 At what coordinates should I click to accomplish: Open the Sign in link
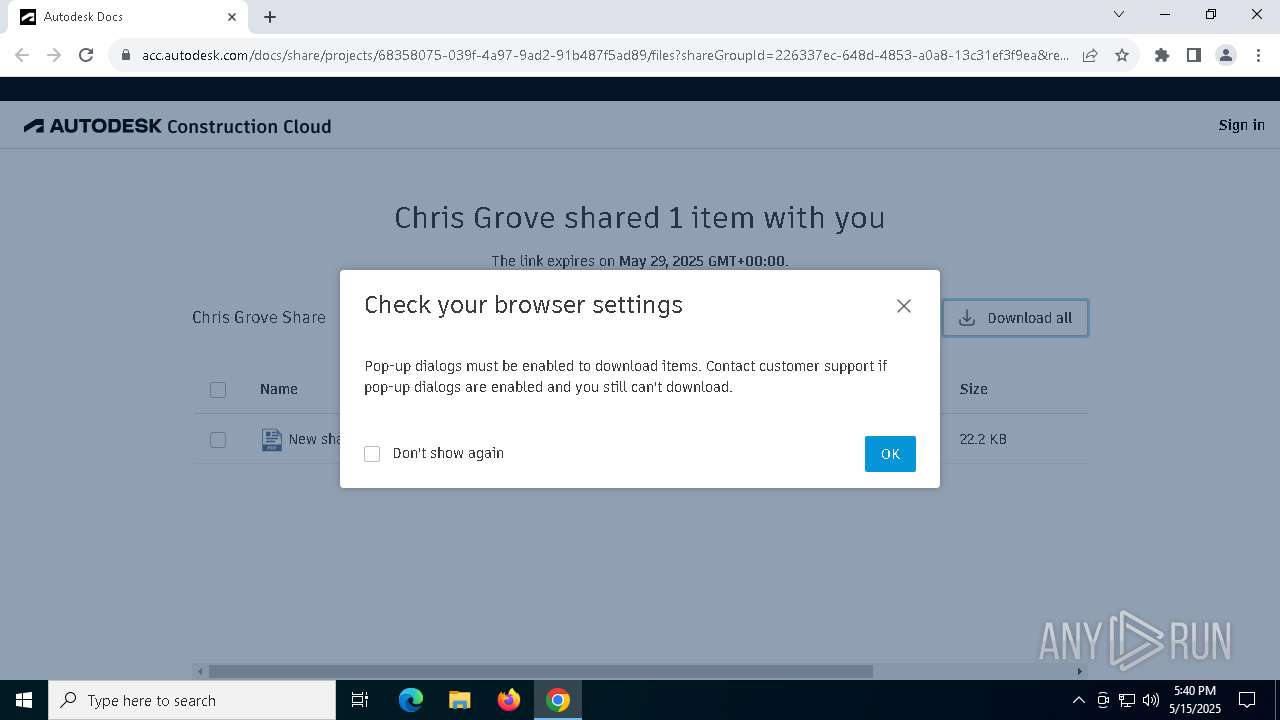coord(1241,125)
